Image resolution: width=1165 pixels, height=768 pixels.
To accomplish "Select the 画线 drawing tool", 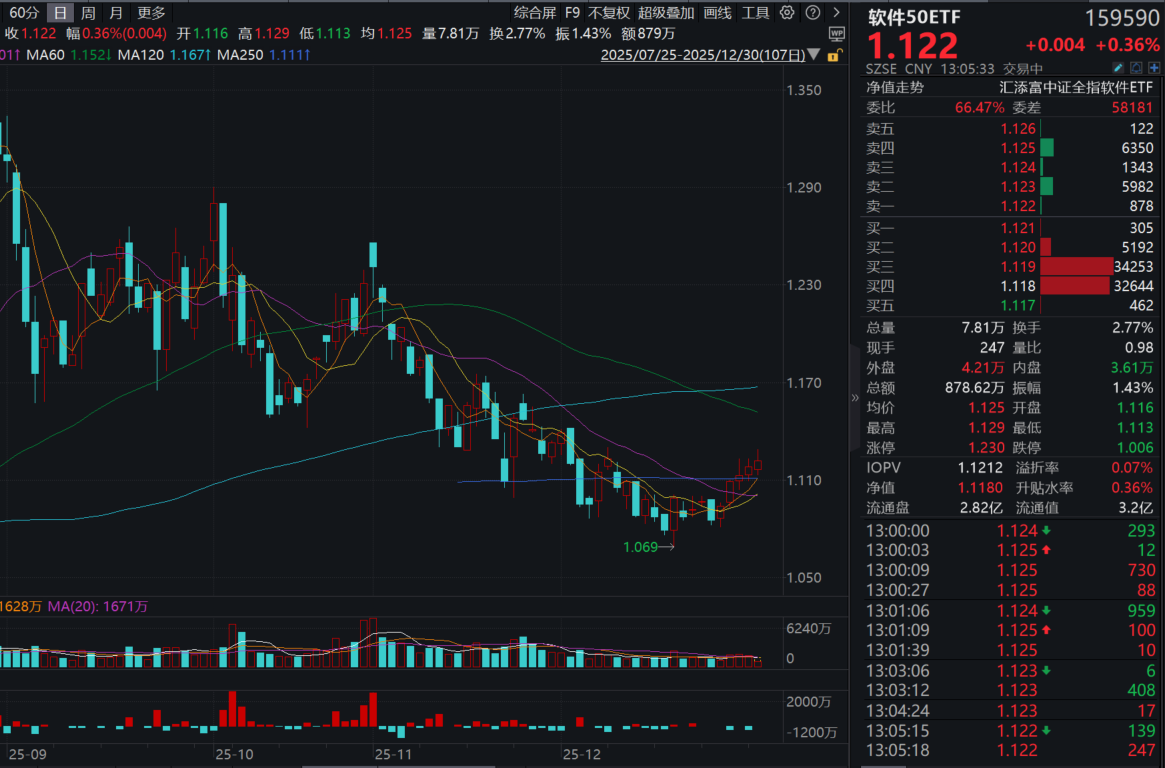I will click(x=716, y=12).
